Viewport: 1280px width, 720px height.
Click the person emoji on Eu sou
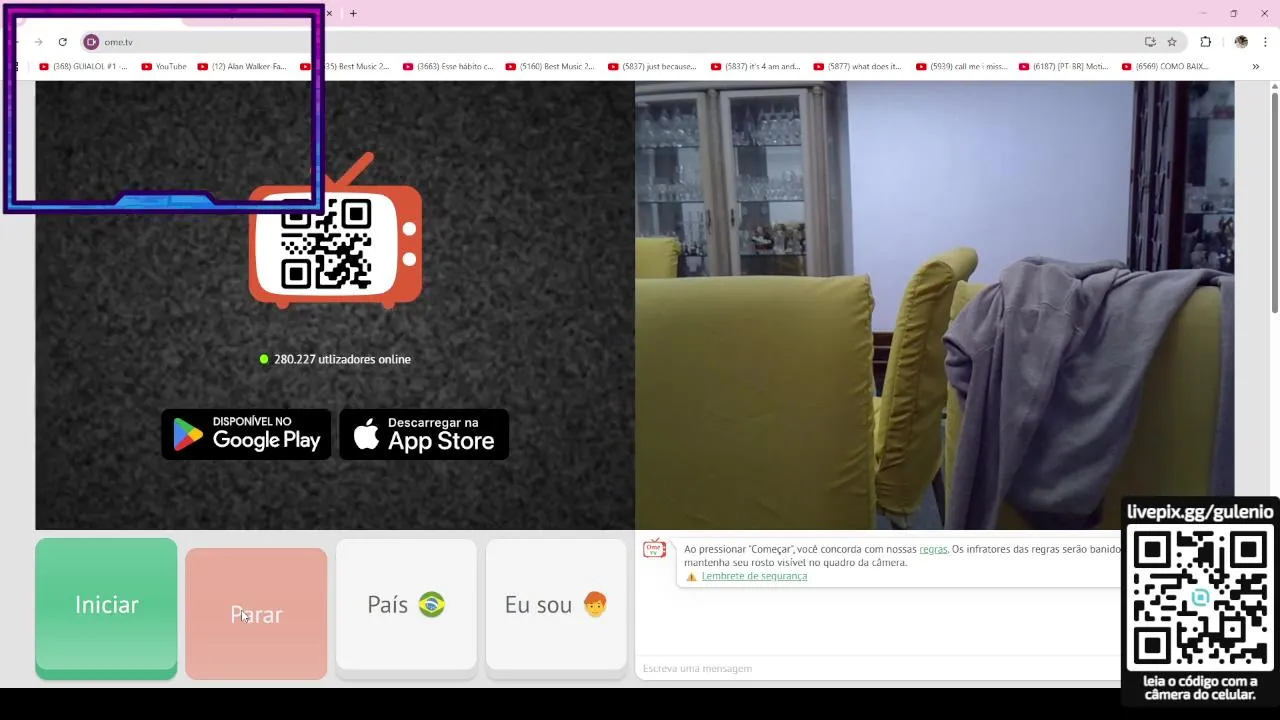[594, 605]
